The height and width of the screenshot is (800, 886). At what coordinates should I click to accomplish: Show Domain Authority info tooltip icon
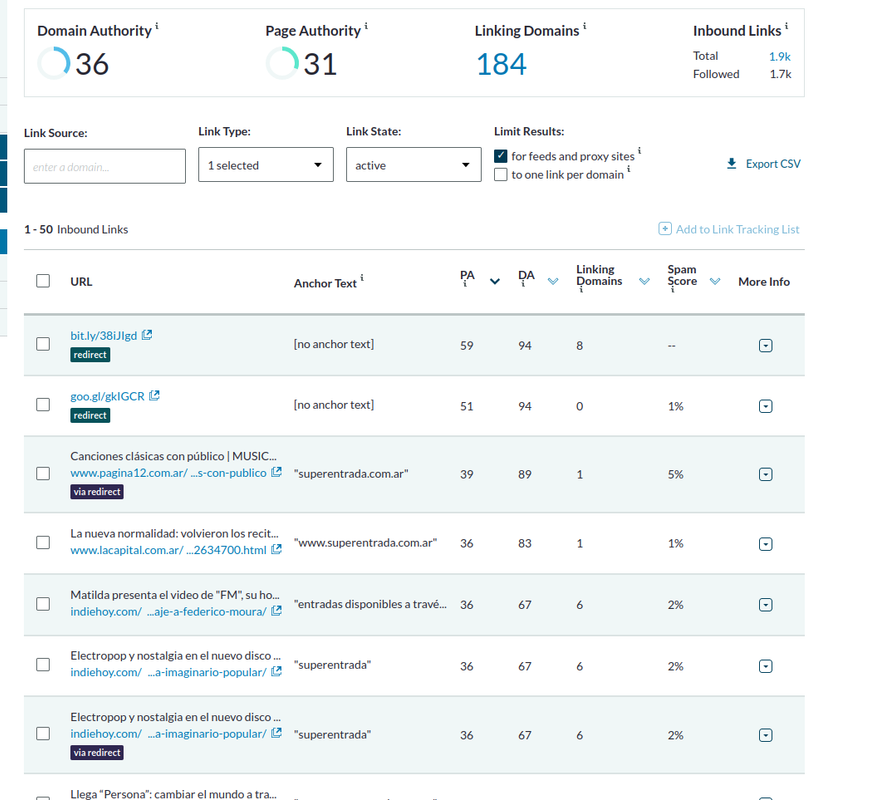point(157,25)
